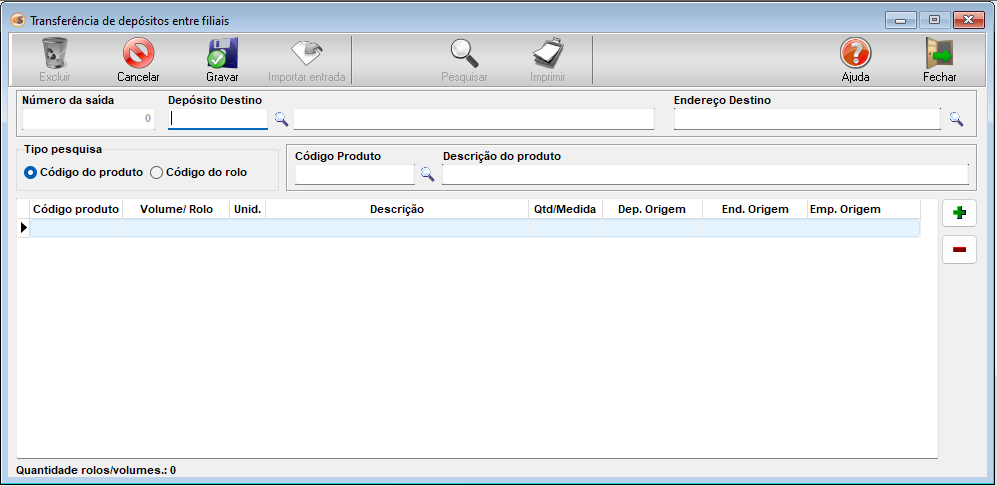The height and width of the screenshot is (486, 997).
Task: Click the Descrição column header
Action: [x=397, y=209]
